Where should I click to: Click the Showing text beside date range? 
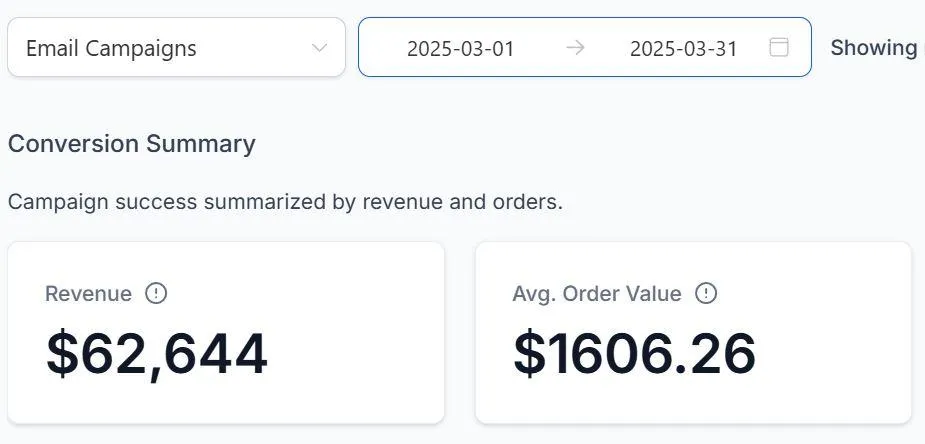click(x=874, y=48)
